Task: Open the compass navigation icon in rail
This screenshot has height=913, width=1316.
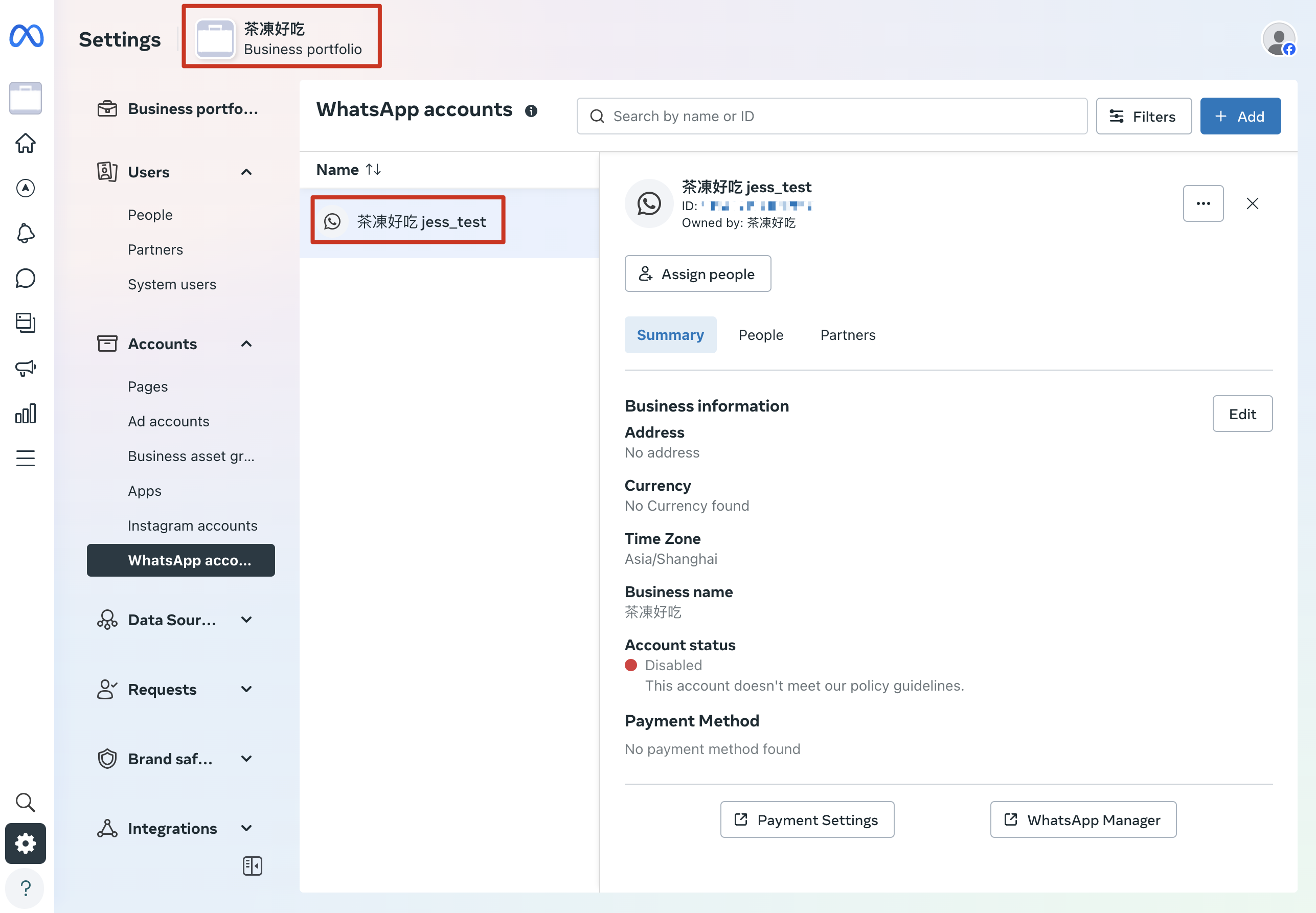Action: (x=26, y=188)
